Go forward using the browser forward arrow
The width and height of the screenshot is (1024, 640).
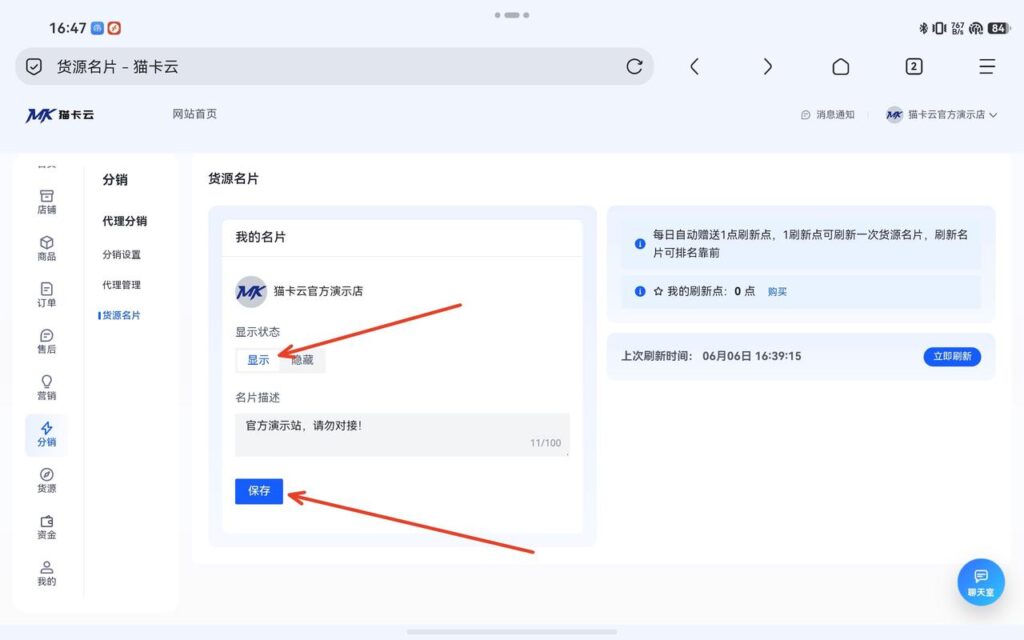point(767,67)
